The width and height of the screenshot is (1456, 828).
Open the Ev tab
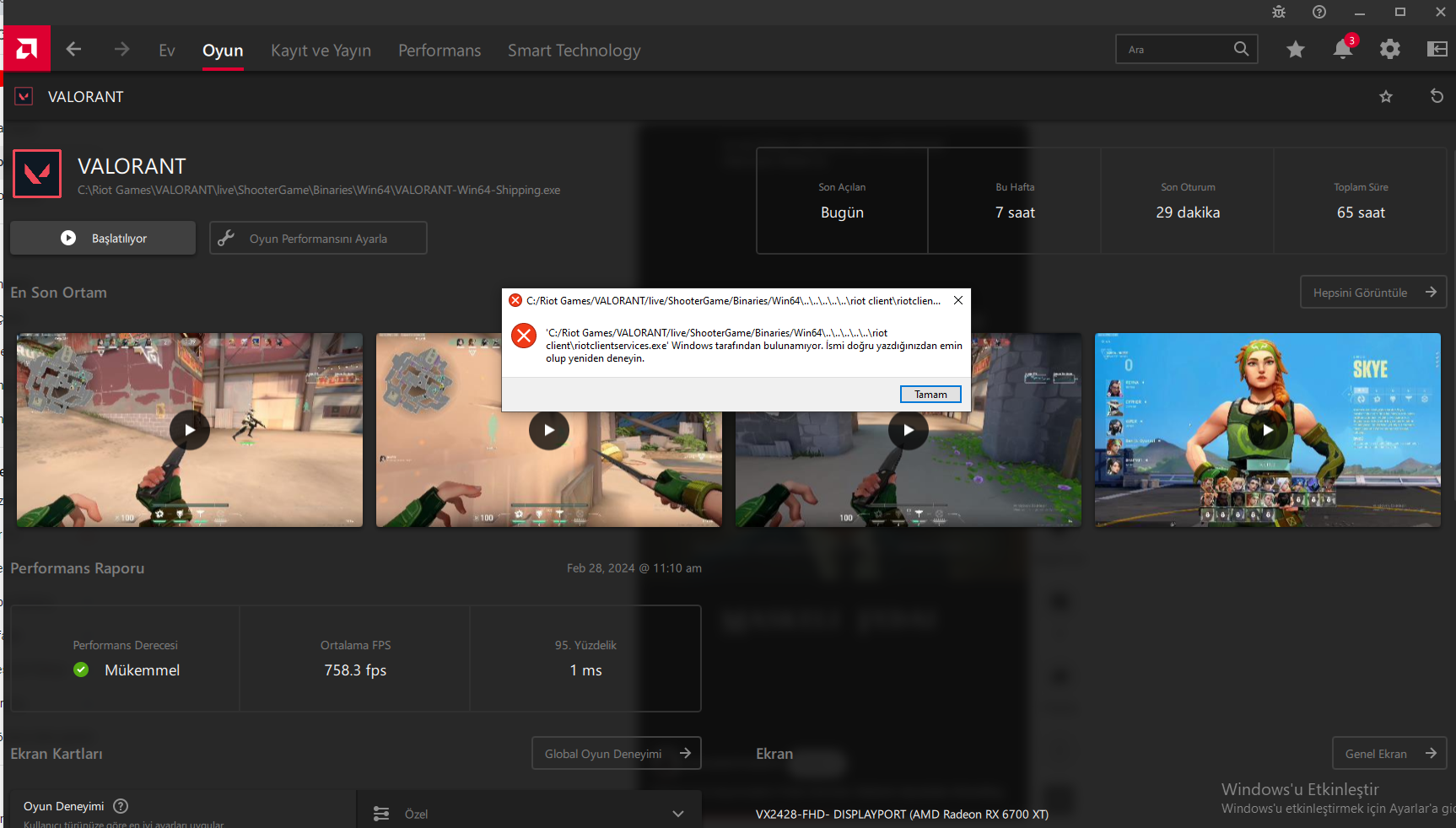tap(167, 51)
